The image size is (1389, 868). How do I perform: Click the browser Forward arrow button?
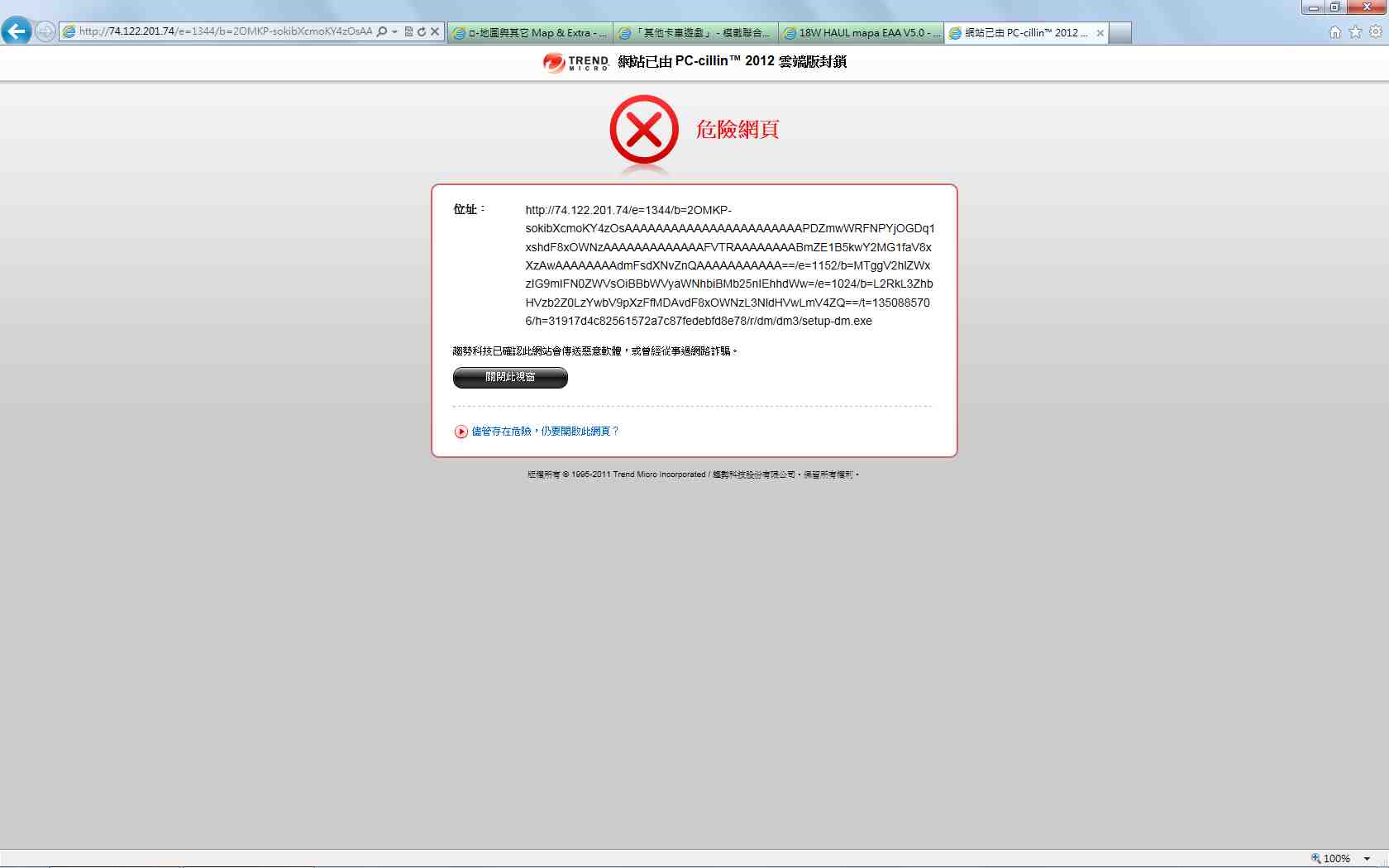coord(45,31)
